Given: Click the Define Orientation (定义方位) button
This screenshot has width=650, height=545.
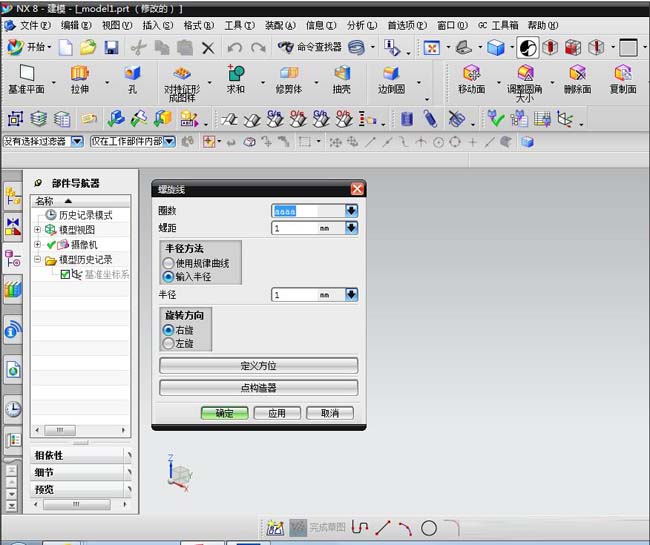Looking at the screenshot, I should point(259,366).
